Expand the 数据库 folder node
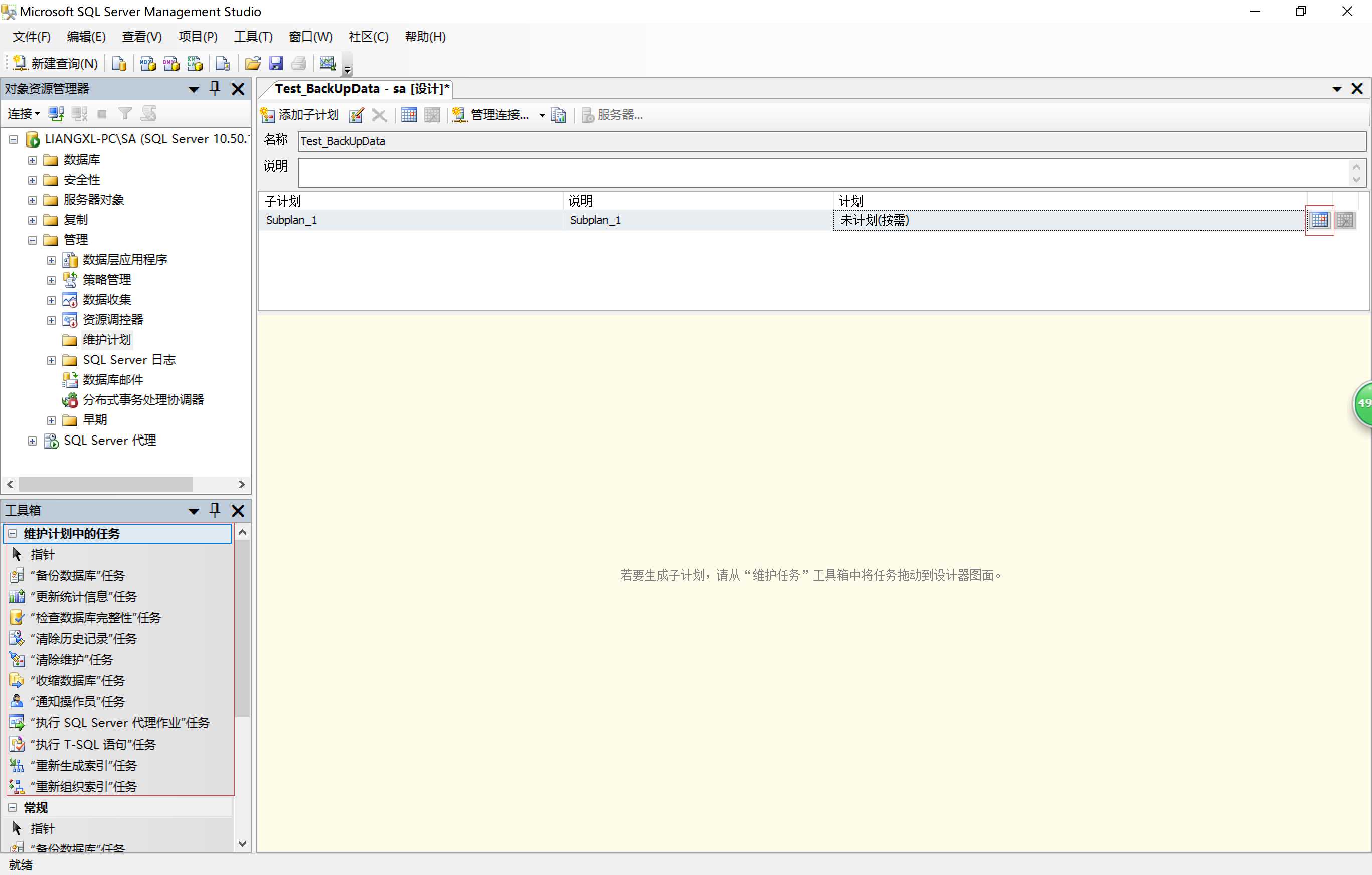1372x875 pixels. coord(33,160)
